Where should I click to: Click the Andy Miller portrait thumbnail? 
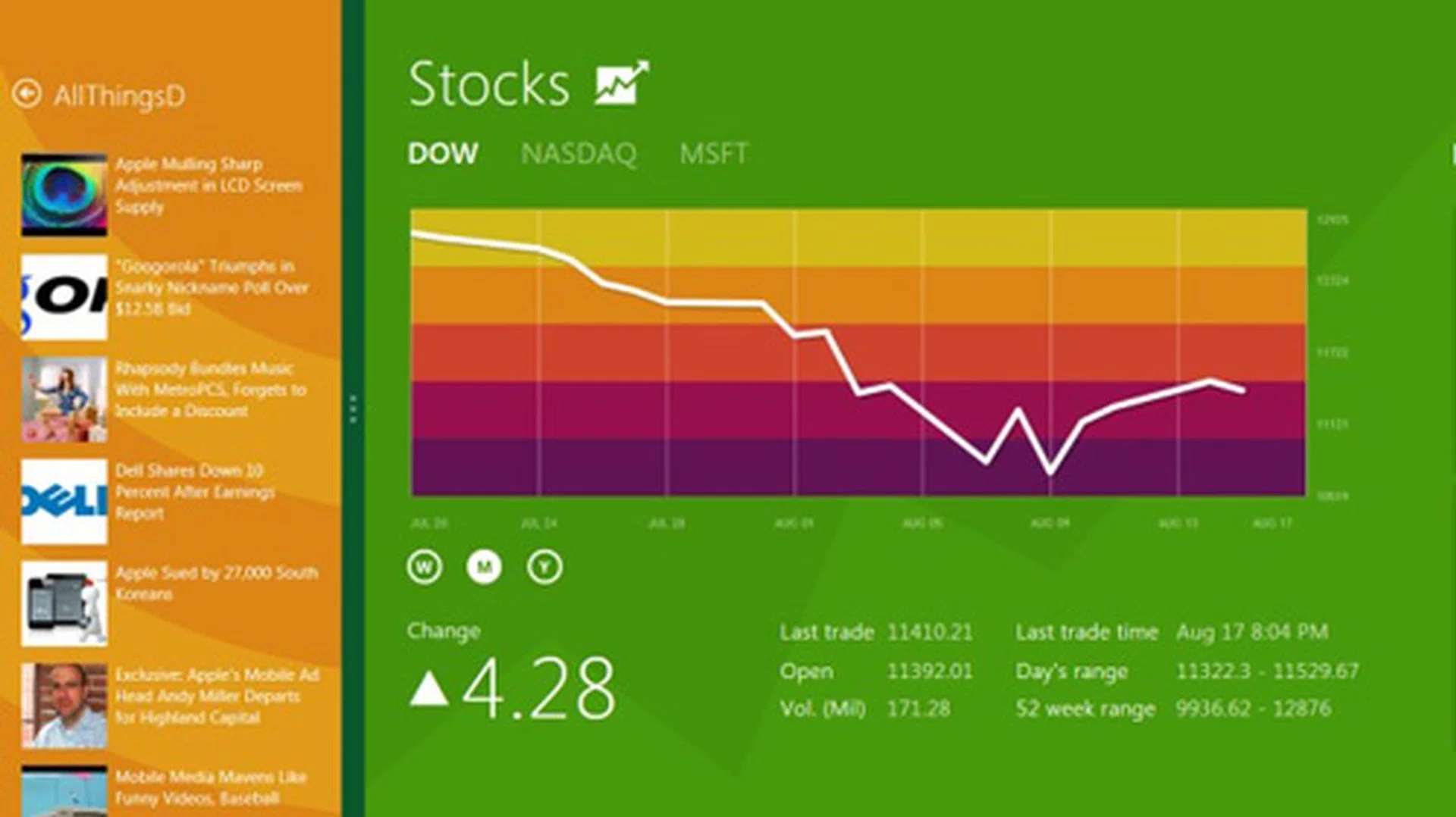(64, 706)
